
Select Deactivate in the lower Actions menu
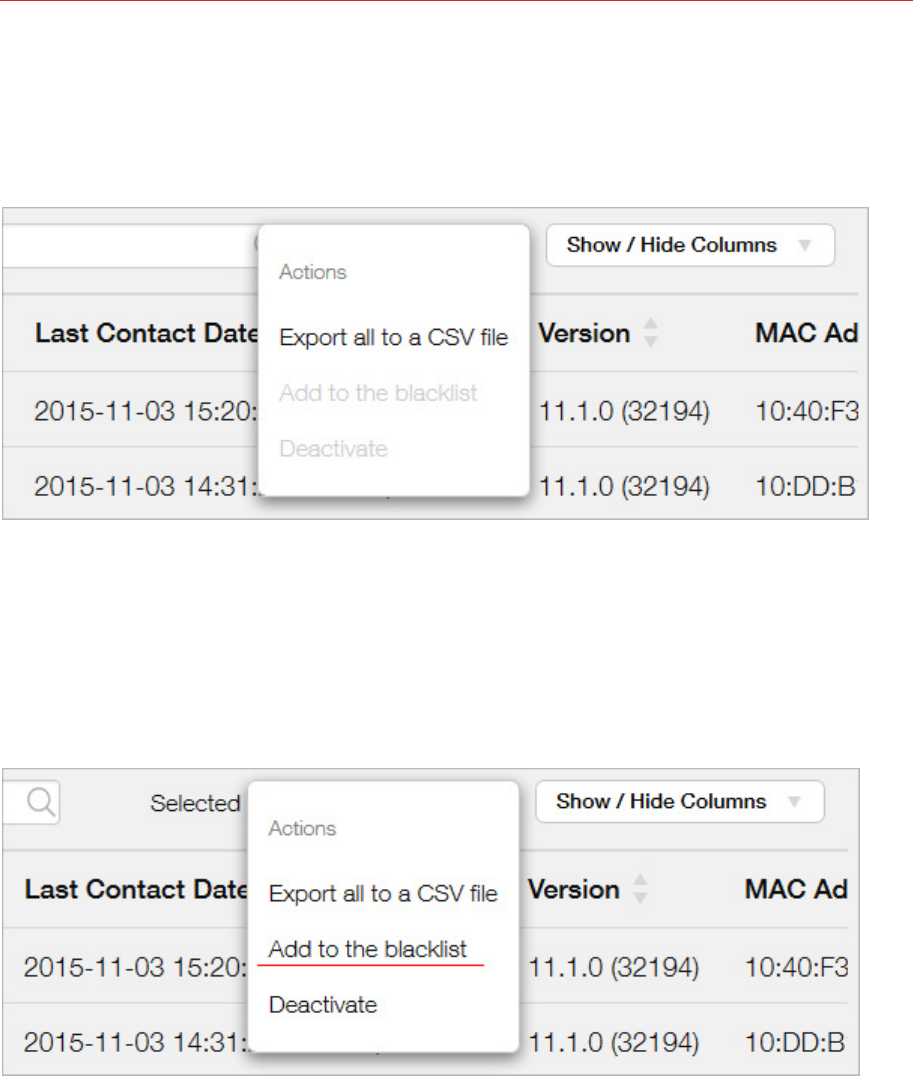coord(323,1005)
